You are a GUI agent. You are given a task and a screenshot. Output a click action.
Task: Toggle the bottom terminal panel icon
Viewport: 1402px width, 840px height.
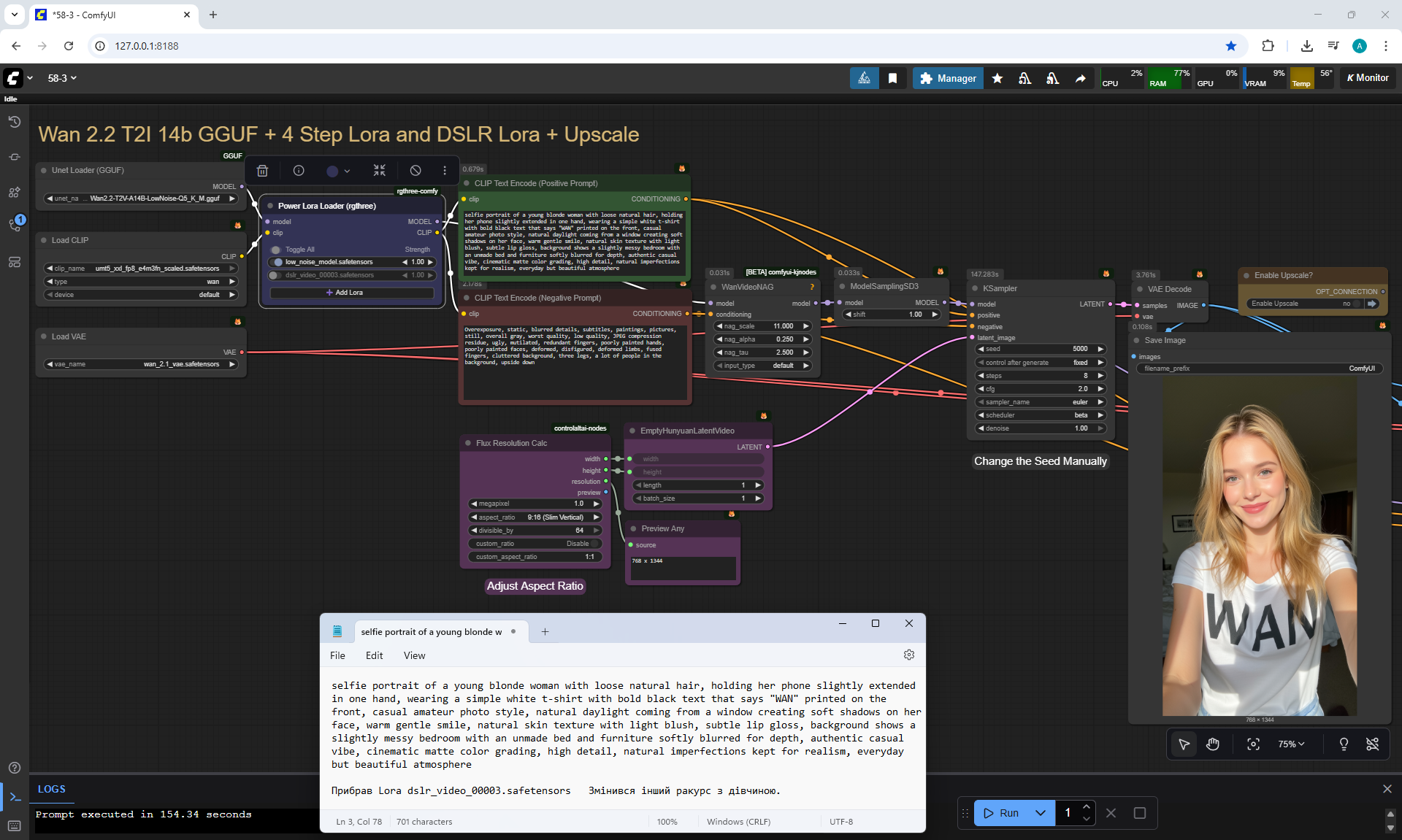[15, 797]
